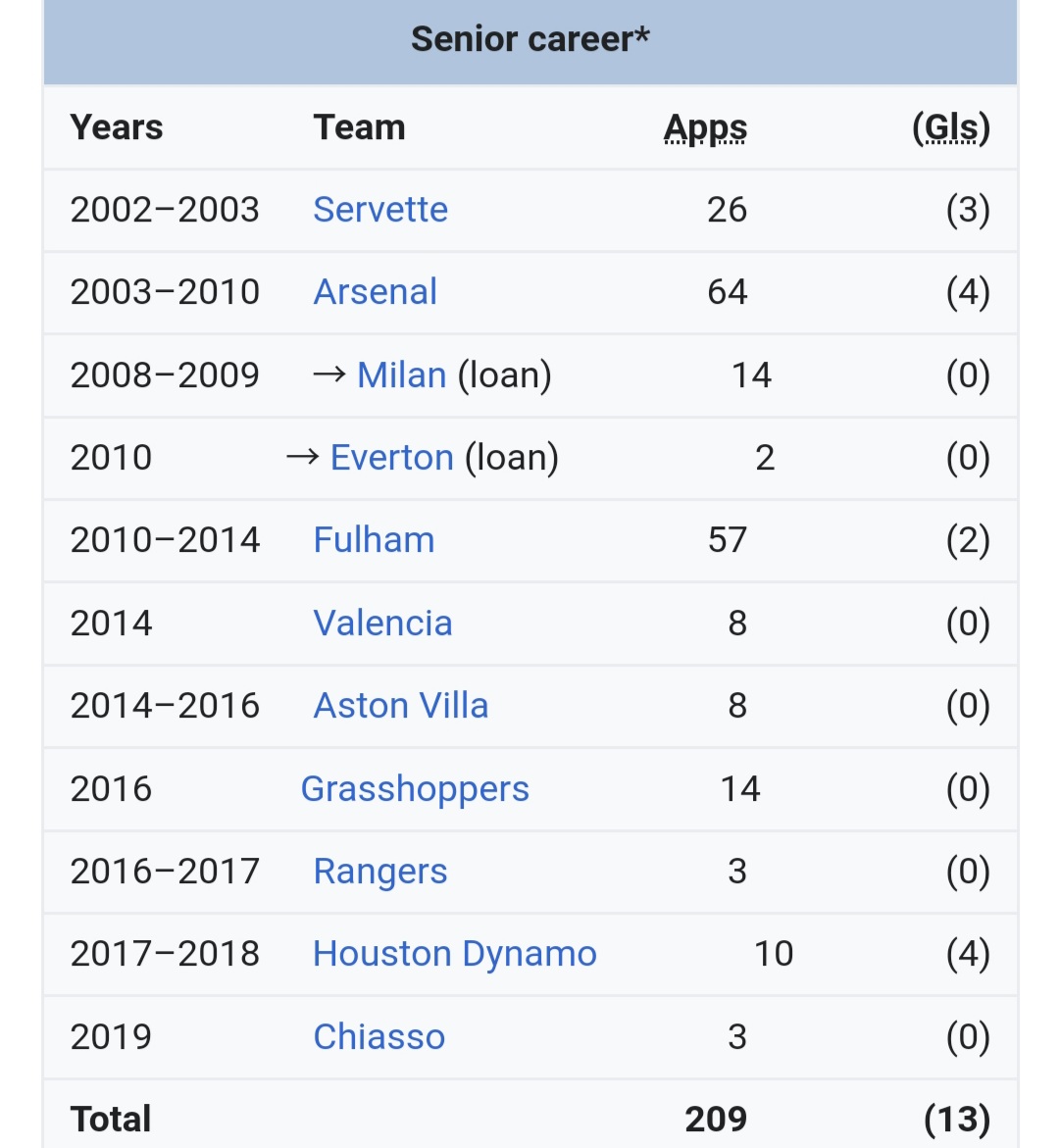
Task: Click the Senior career table header
Action: pyautogui.click(x=529, y=40)
